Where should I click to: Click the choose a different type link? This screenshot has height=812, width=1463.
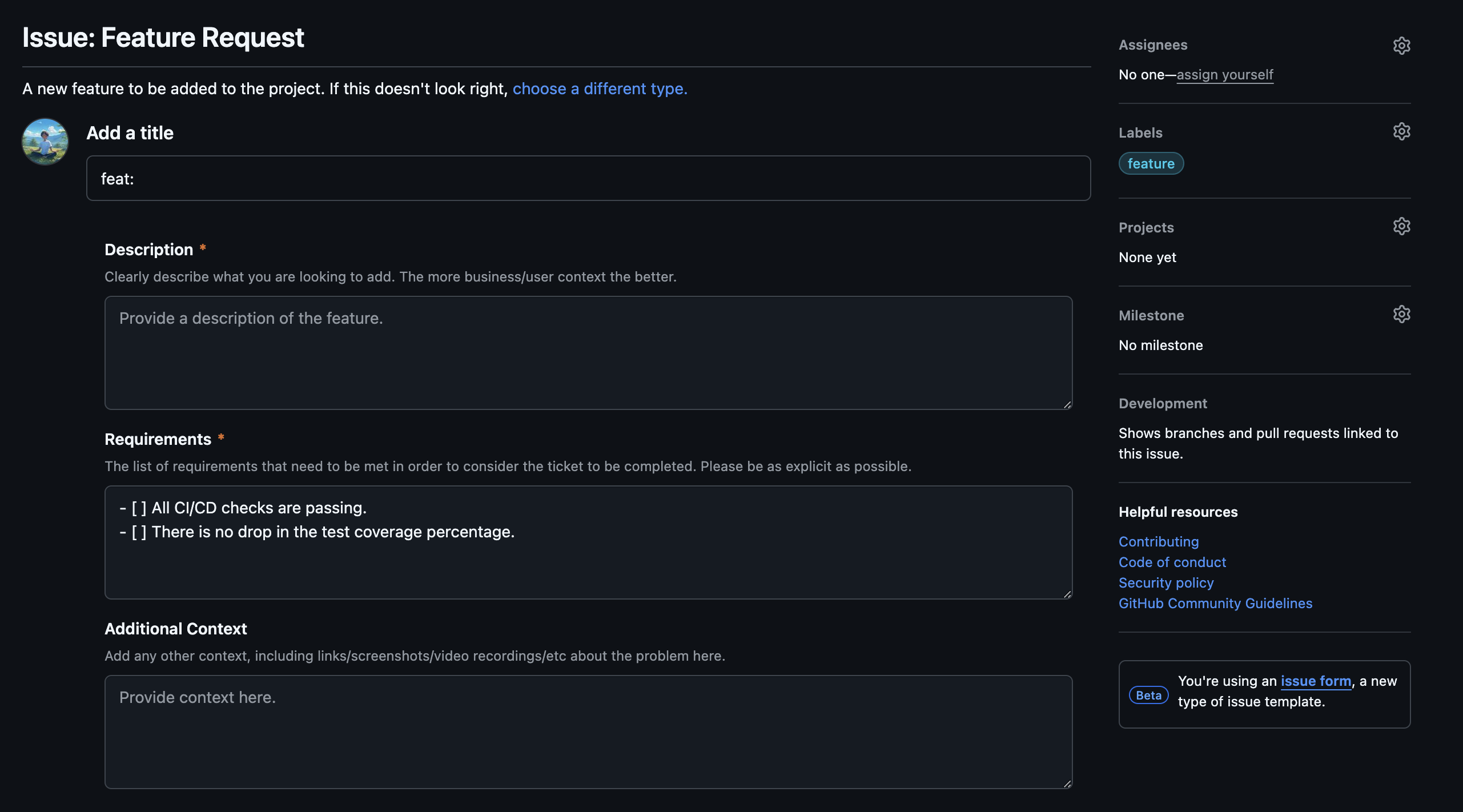[600, 89]
